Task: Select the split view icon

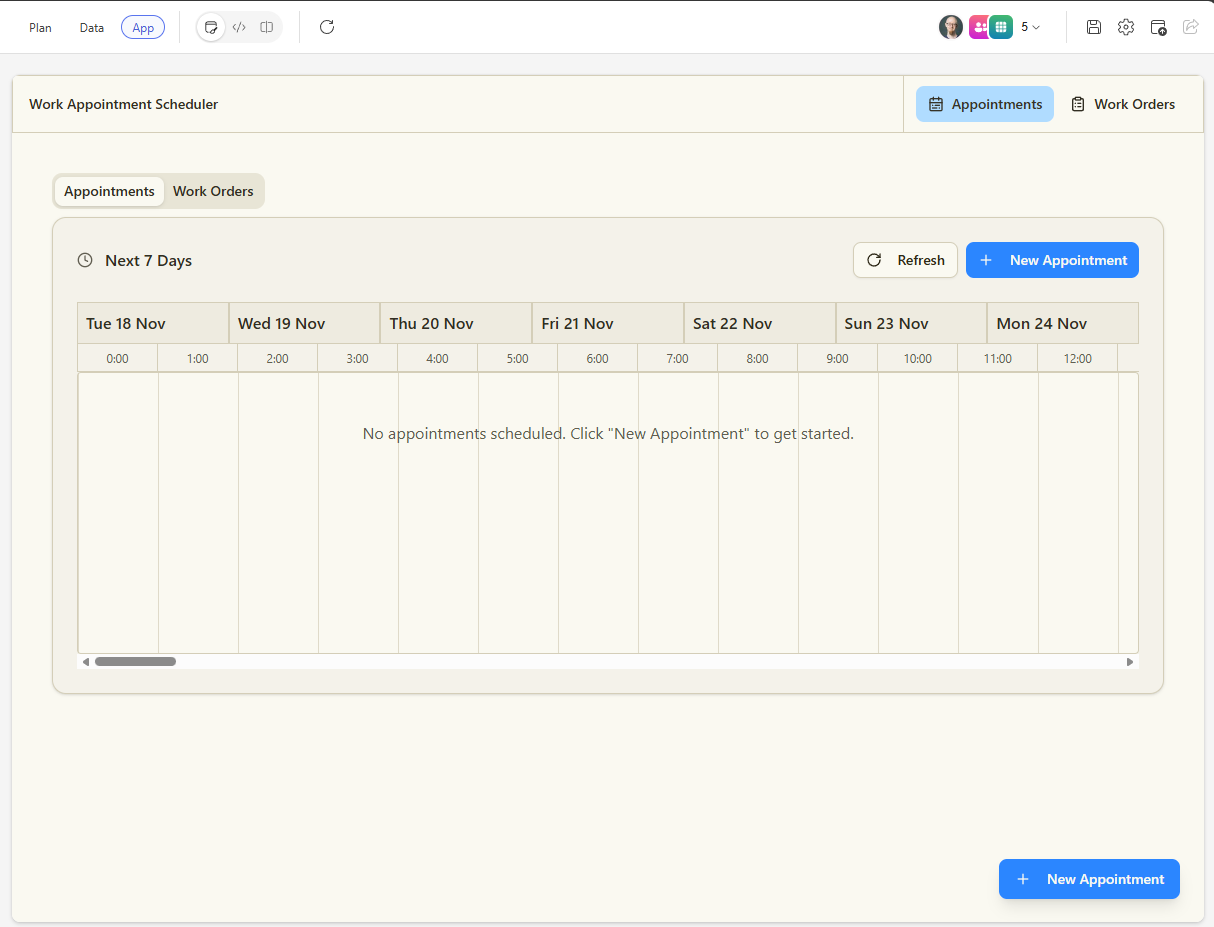Action: click(267, 27)
